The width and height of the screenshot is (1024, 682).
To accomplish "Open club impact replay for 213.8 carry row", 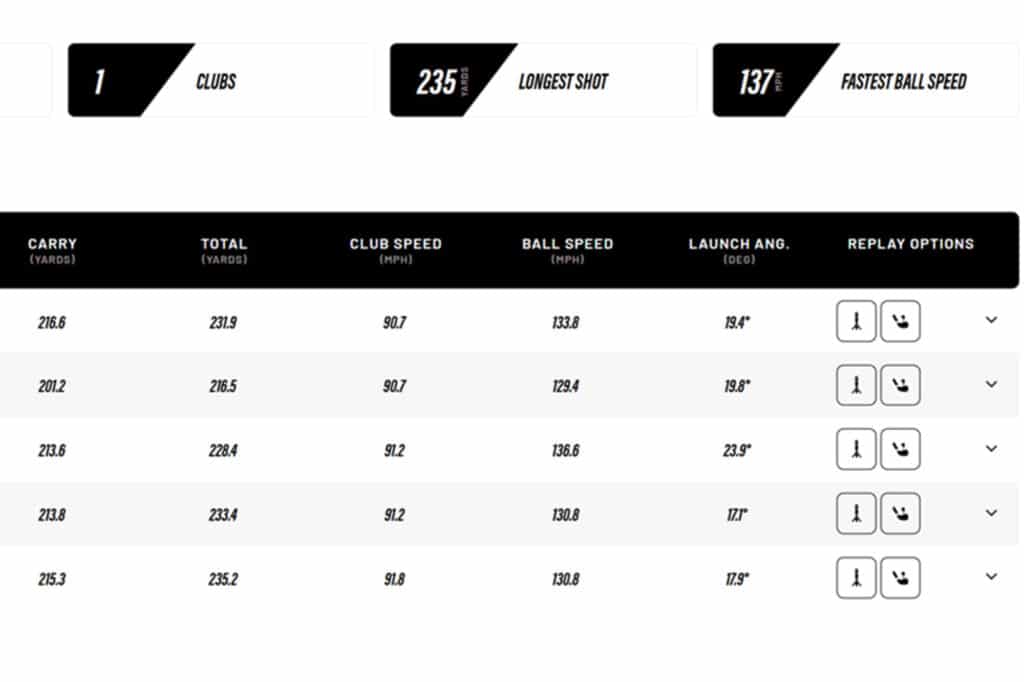I will point(900,513).
